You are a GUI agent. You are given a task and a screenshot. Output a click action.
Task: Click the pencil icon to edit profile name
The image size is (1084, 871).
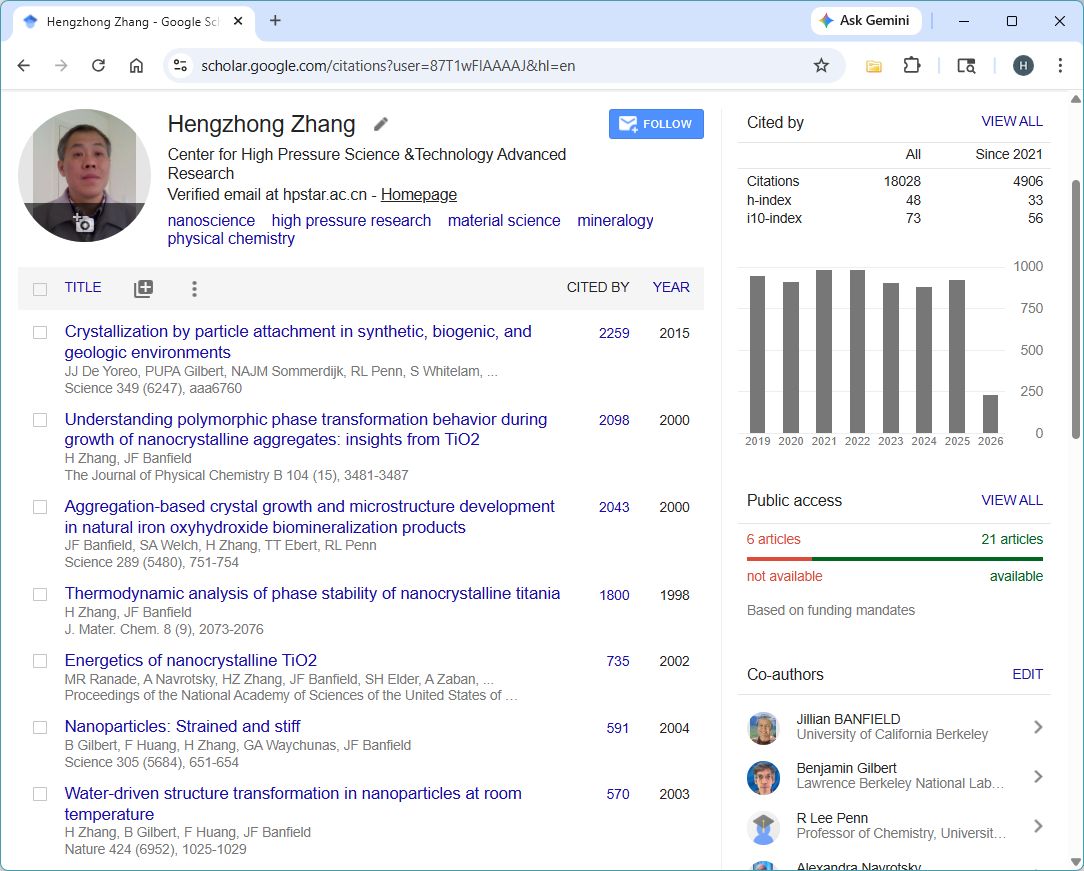pos(381,124)
